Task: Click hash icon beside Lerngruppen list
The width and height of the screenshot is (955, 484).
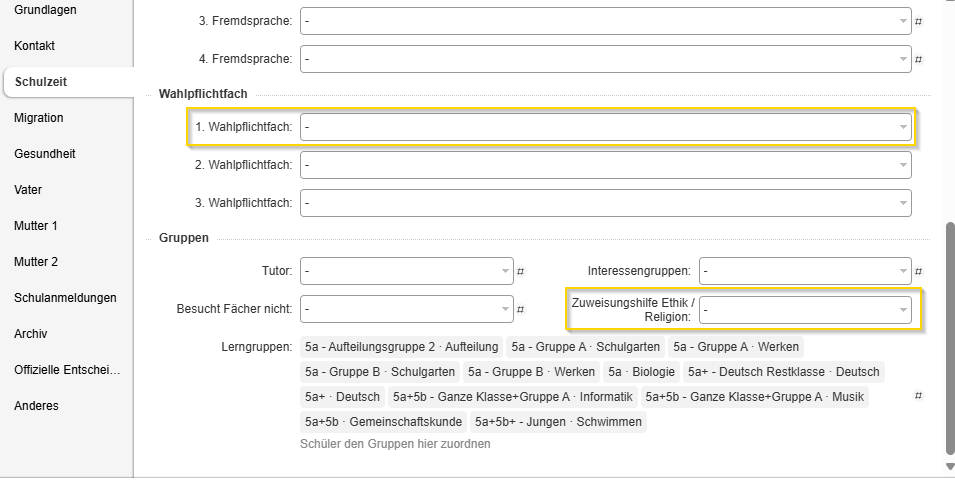Action: (x=918, y=396)
